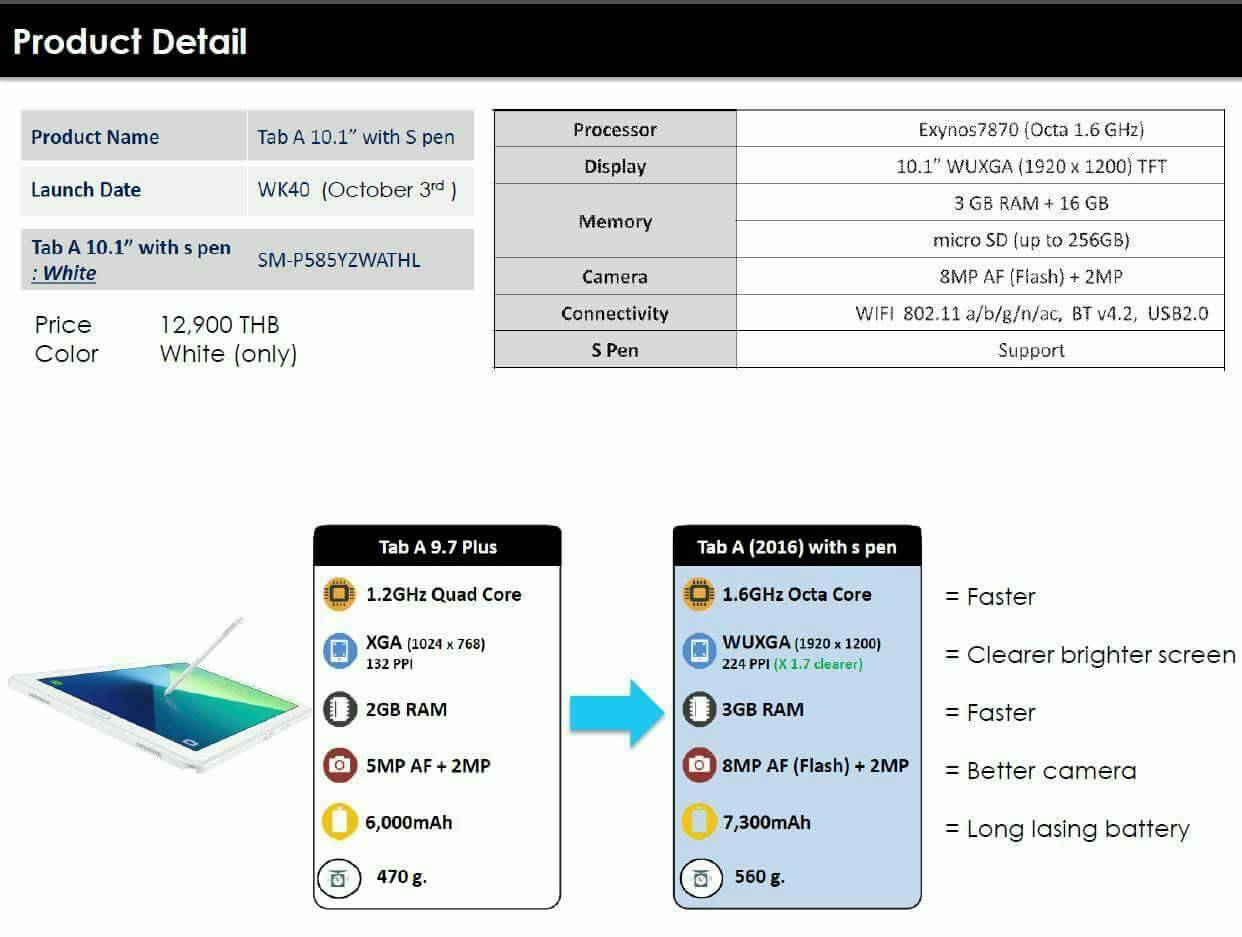The image size is (1242, 937).
Task: Click the "WUXGA (1920 x 1200)" text in the blue card
Action: coord(802,643)
